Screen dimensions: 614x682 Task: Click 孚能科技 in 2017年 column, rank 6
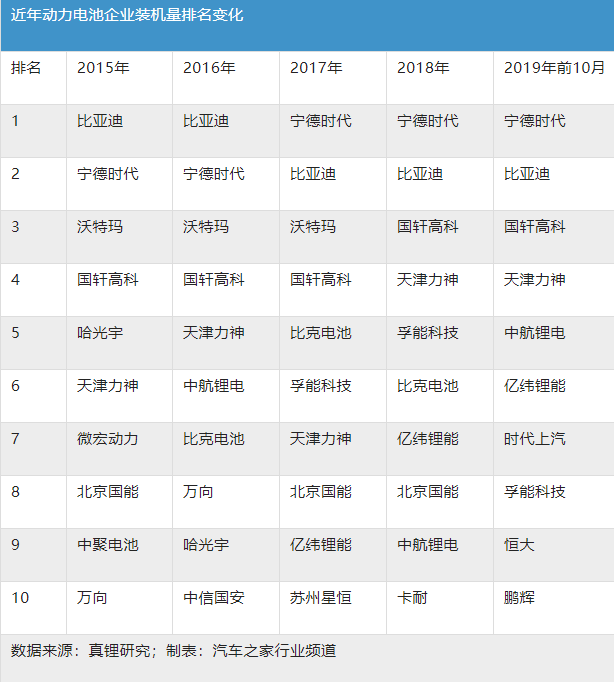pos(321,386)
